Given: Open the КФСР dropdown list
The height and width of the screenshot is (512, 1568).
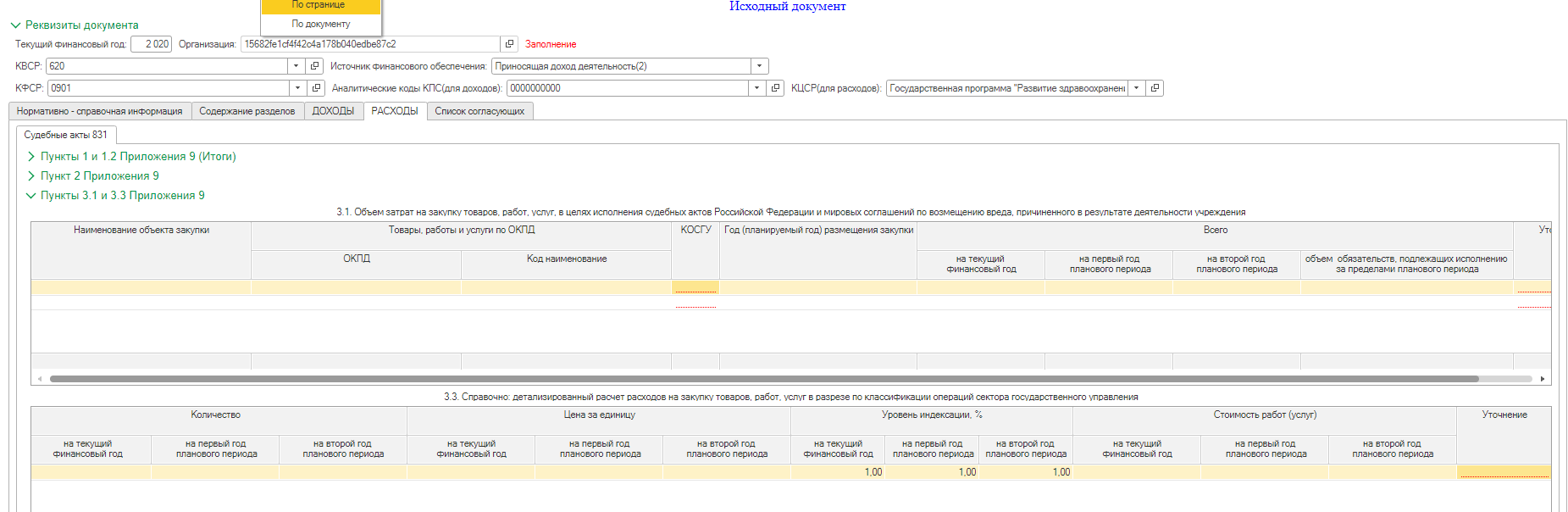Looking at the screenshot, I should 297,88.
